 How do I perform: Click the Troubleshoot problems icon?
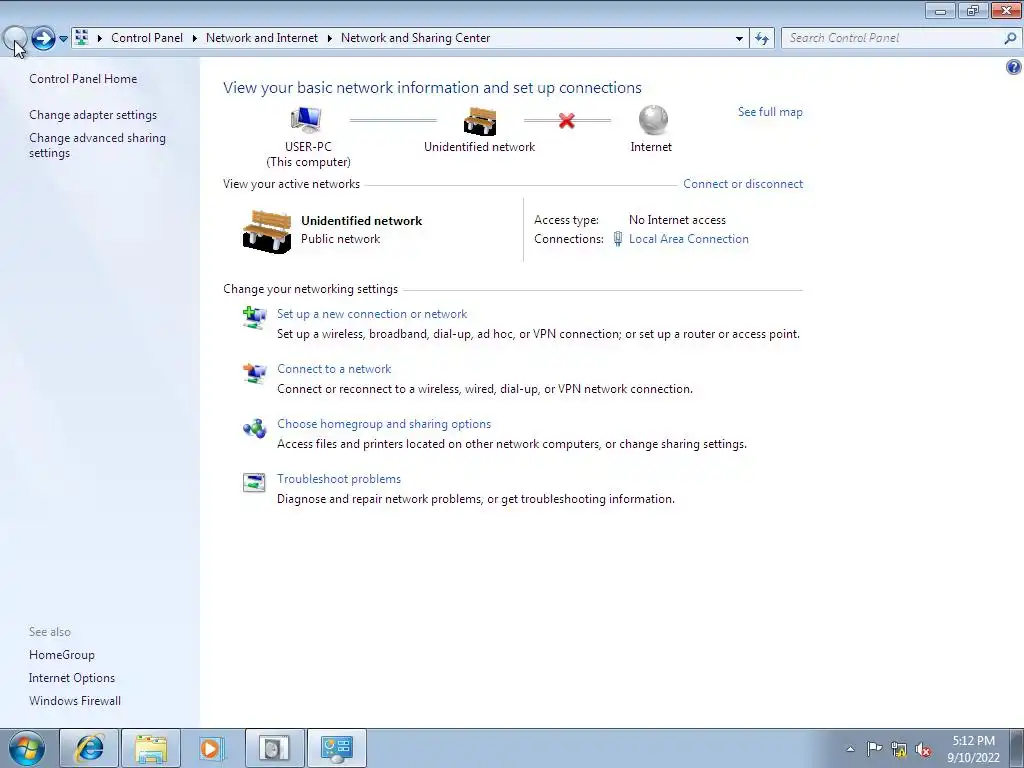[254, 483]
